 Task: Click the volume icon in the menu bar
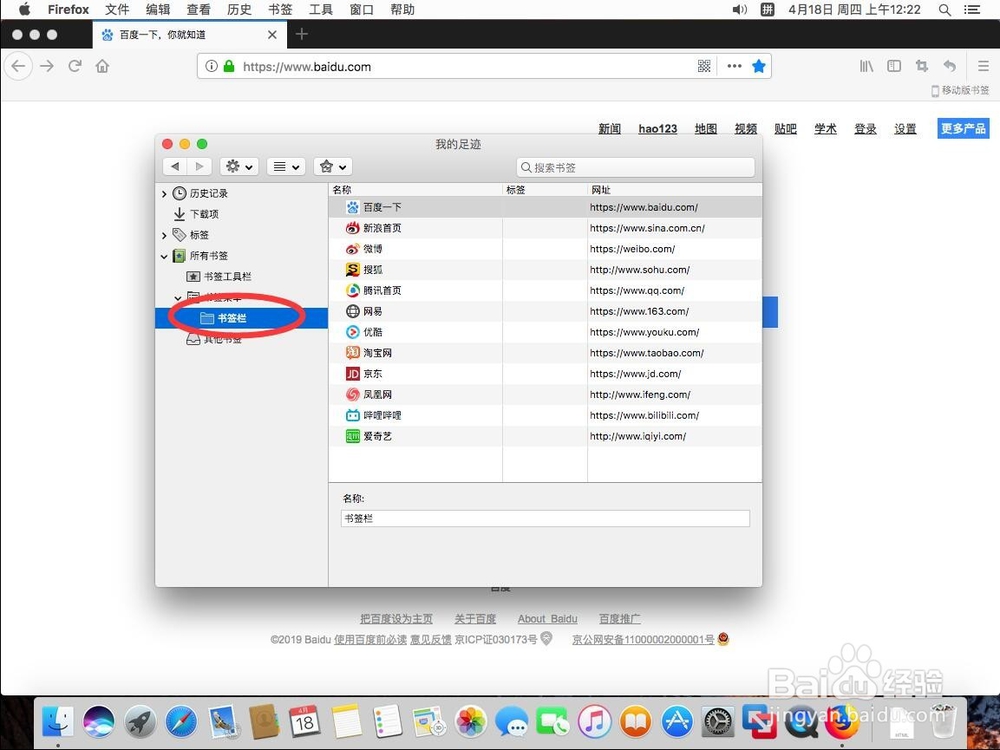[x=739, y=10]
